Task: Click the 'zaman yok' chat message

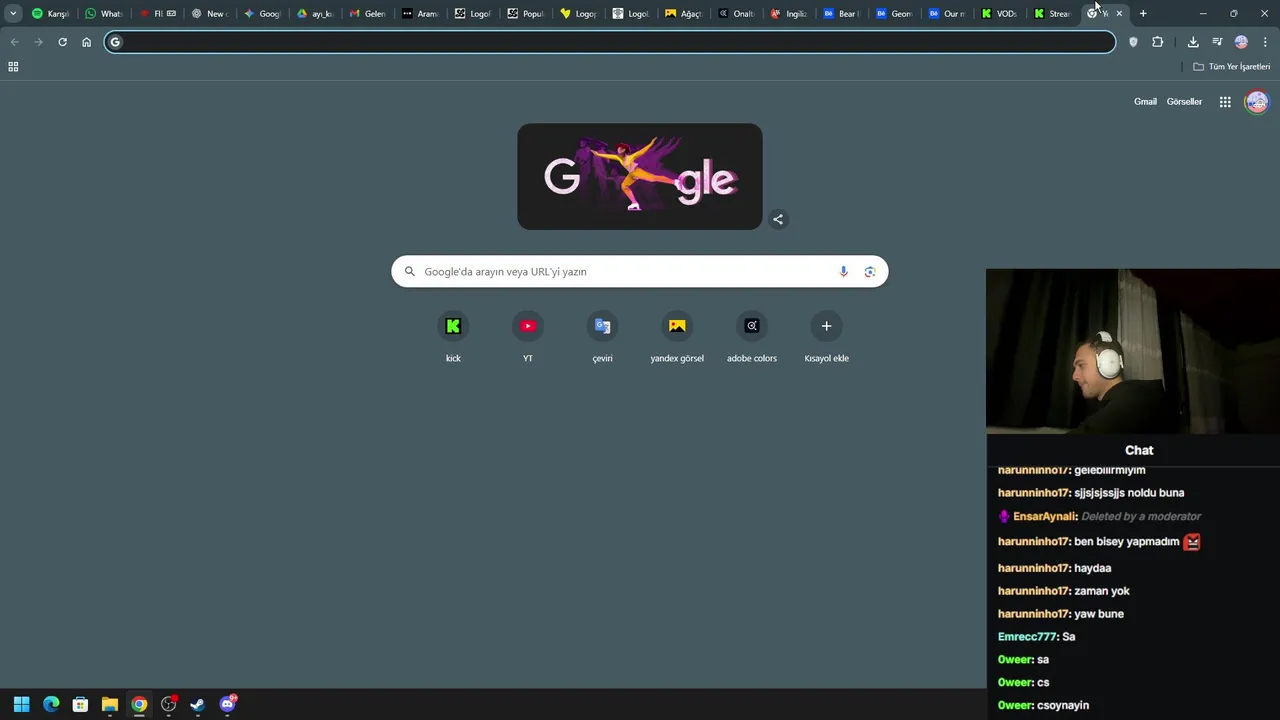Action: [x=1102, y=591]
